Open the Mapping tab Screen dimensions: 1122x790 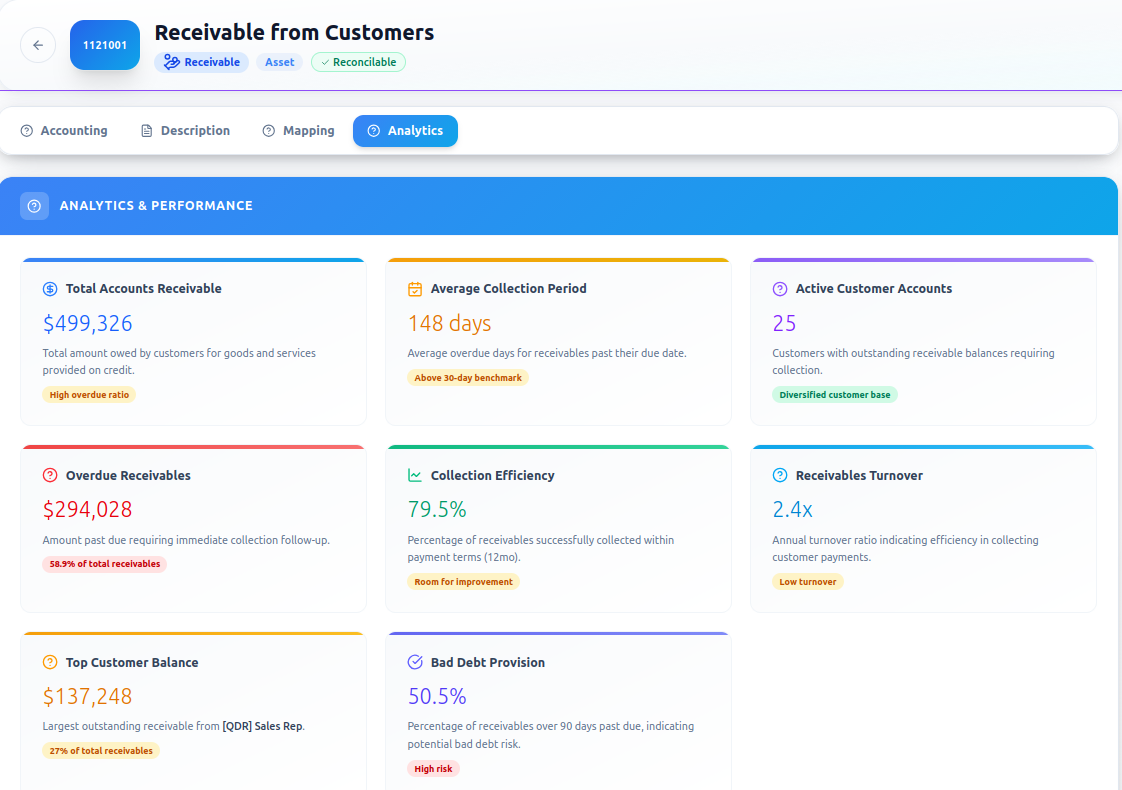pyautogui.click(x=298, y=131)
